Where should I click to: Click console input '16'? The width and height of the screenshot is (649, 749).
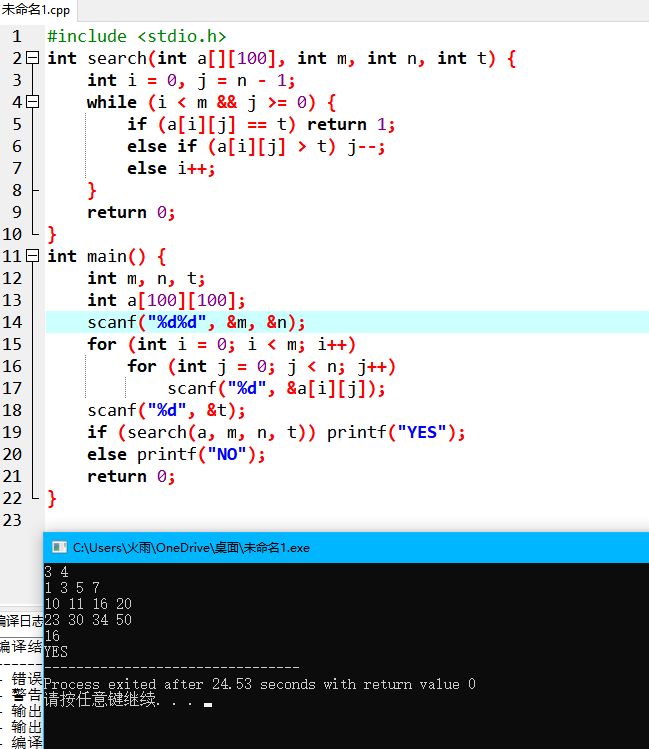pyautogui.click(x=52, y=636)
